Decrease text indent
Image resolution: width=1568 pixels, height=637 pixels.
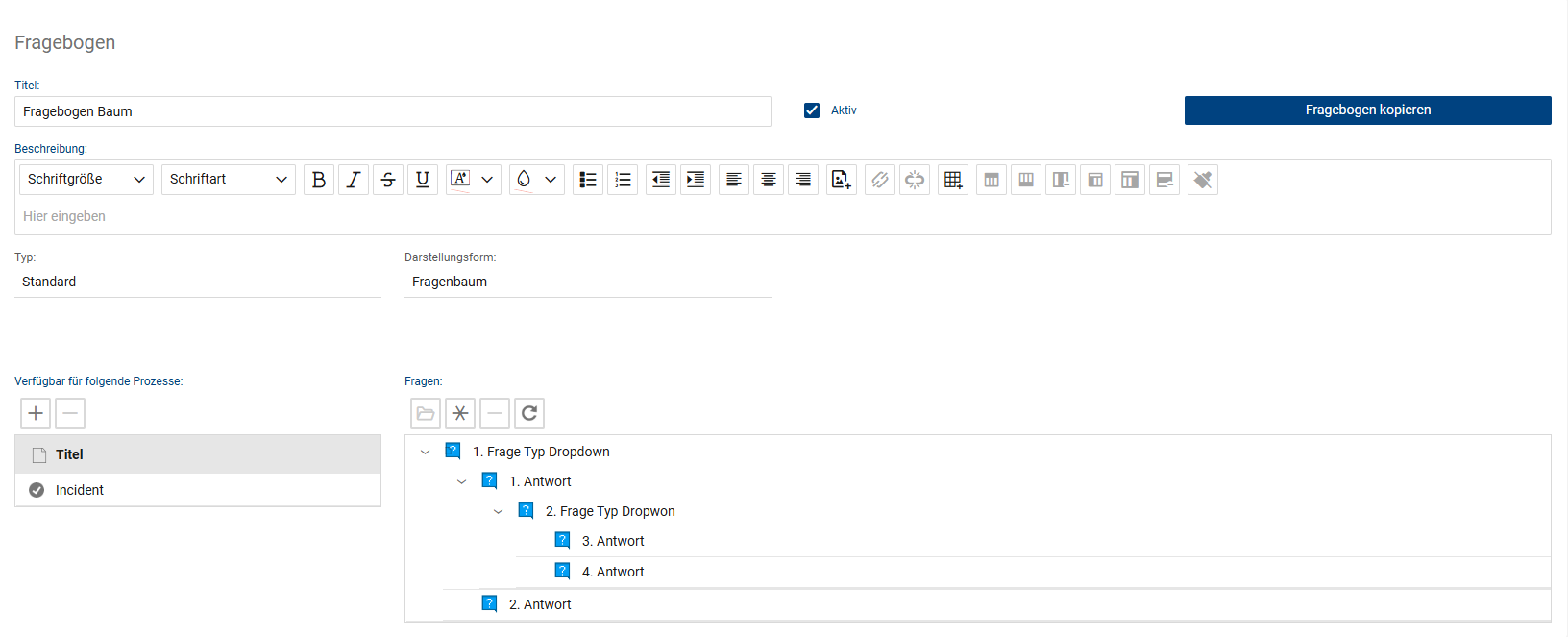[x=661, y=180]
